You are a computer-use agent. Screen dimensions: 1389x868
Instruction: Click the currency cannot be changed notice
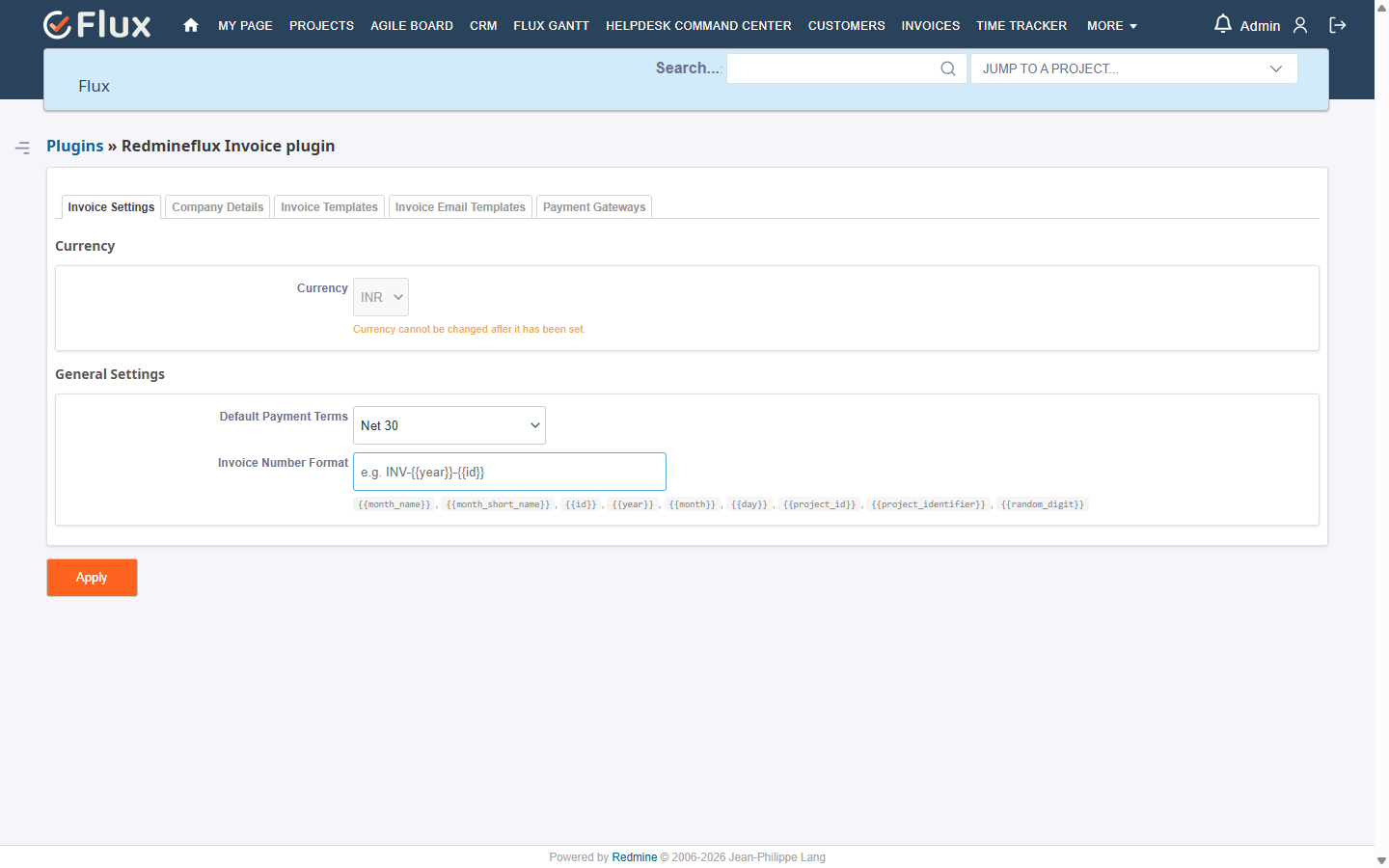[469, 330]
